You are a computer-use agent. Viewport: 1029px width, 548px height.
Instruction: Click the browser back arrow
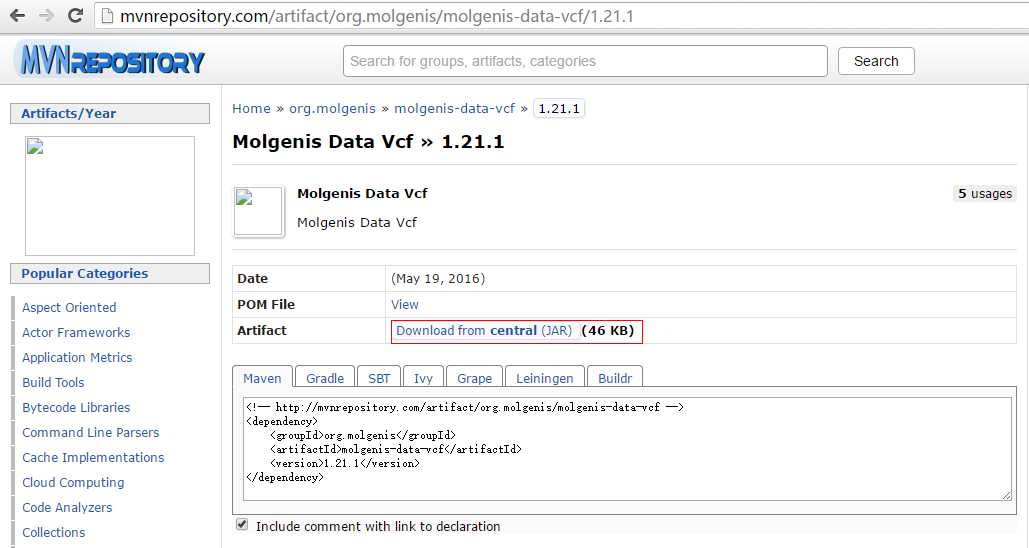17,16
